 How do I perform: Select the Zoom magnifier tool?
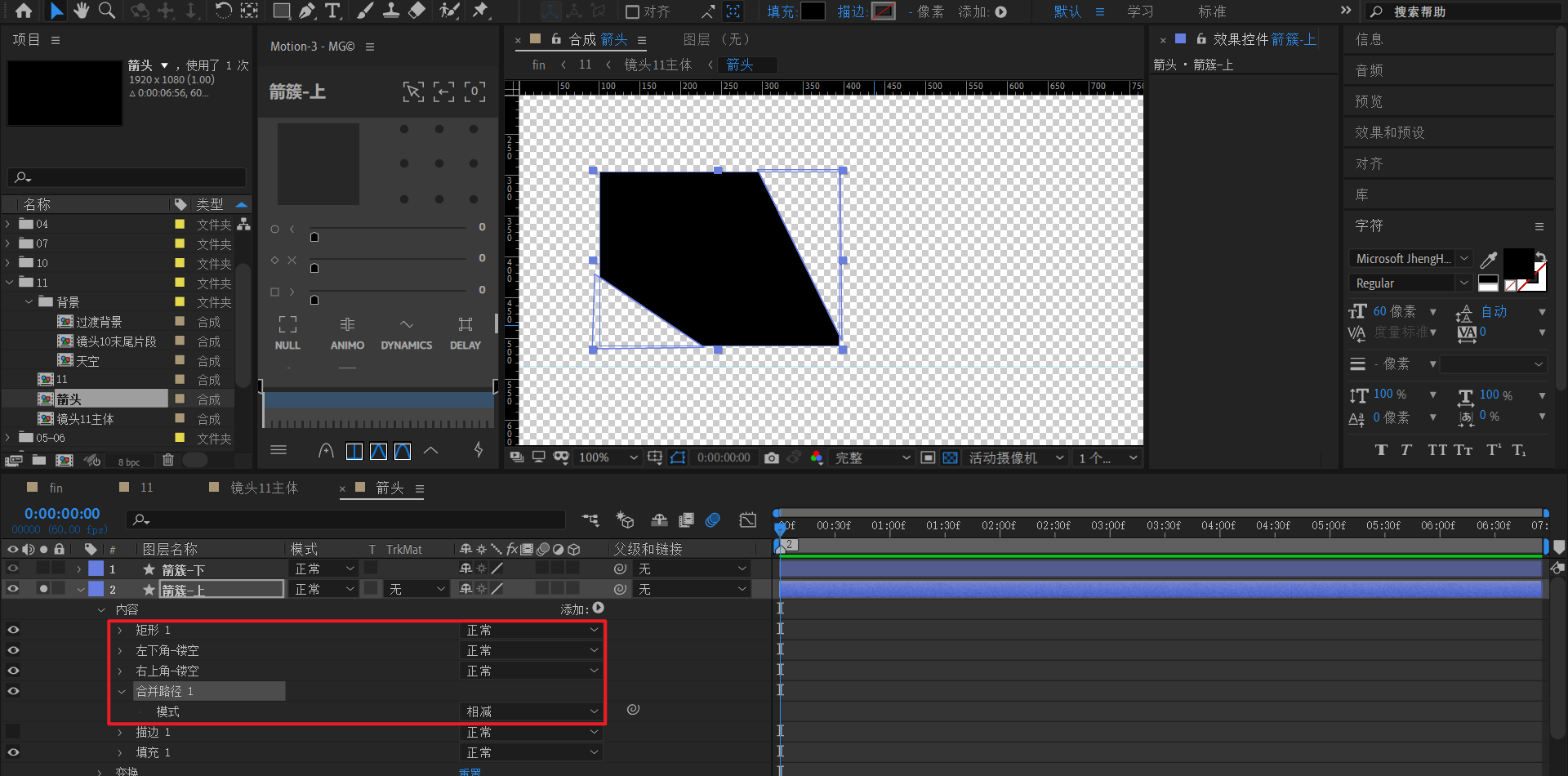point(106,11)
